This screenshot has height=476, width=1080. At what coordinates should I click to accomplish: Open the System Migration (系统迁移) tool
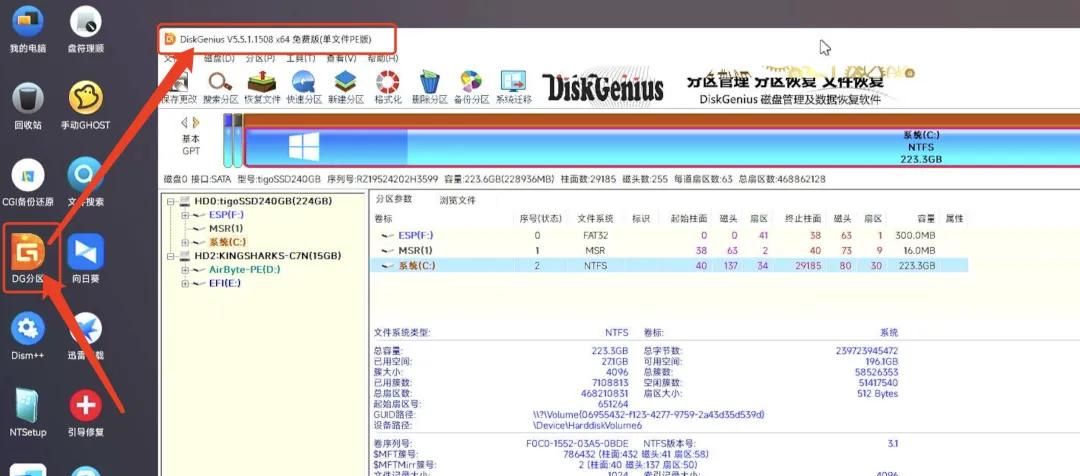513,82
